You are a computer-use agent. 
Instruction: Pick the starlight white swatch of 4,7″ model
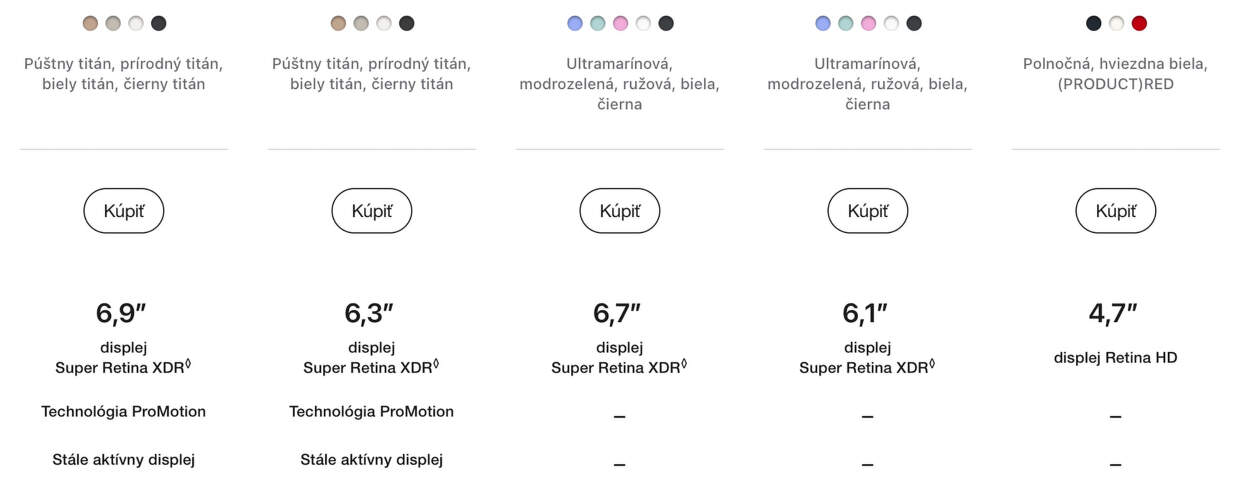coord(1116,23)
